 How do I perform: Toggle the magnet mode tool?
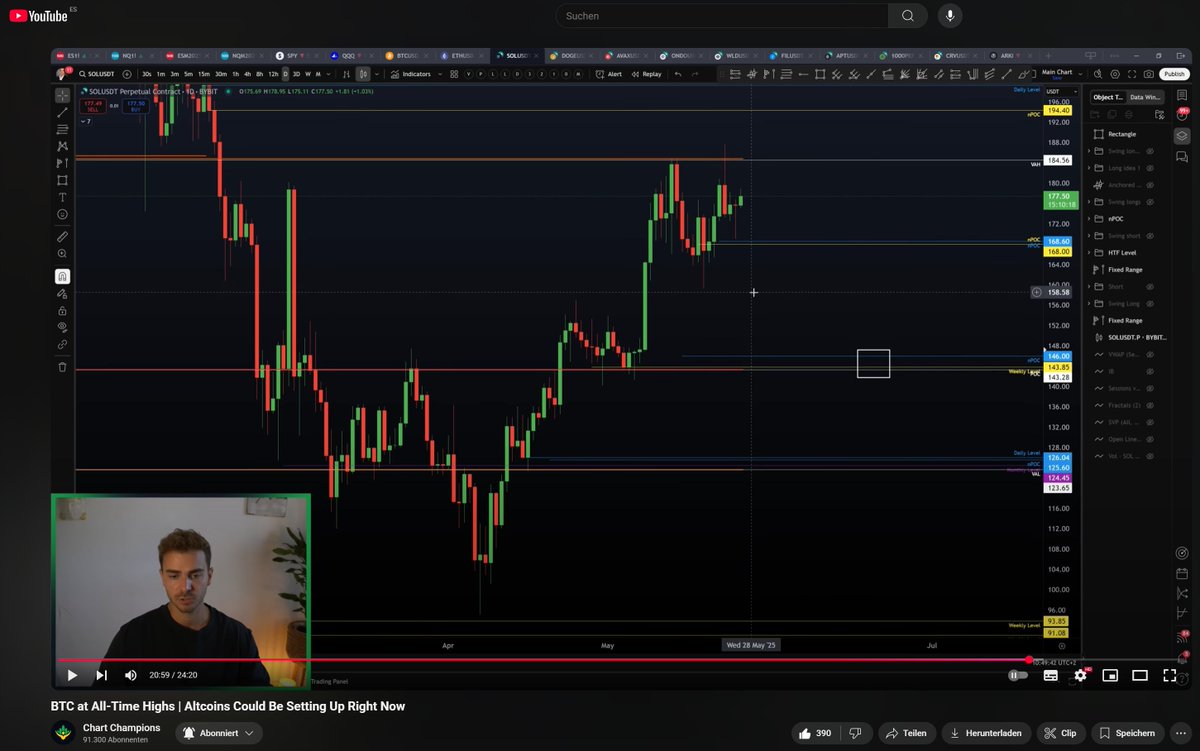click(62, 276)
